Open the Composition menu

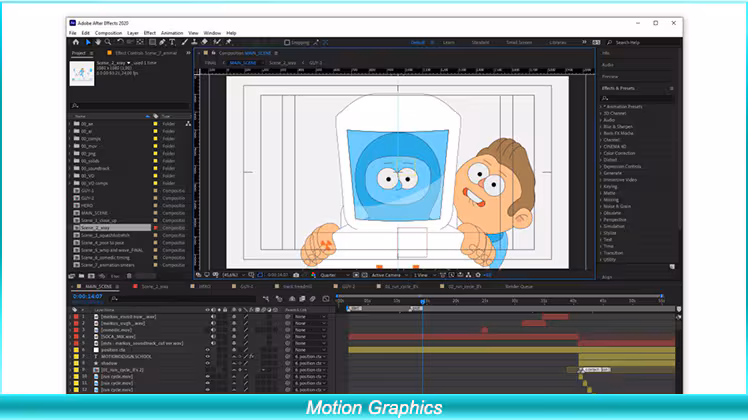click(108, 33)
